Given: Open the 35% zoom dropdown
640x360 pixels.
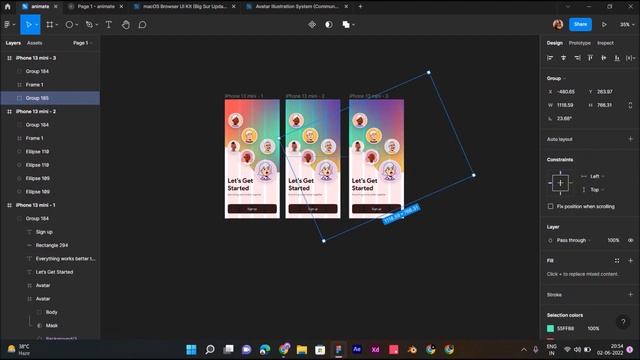Looking at the screenshot, I should [x=627, y=24].
